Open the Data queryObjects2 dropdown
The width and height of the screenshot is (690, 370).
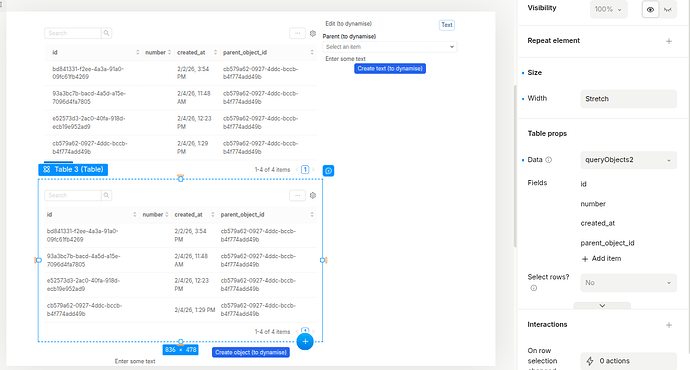click(628, 160)
